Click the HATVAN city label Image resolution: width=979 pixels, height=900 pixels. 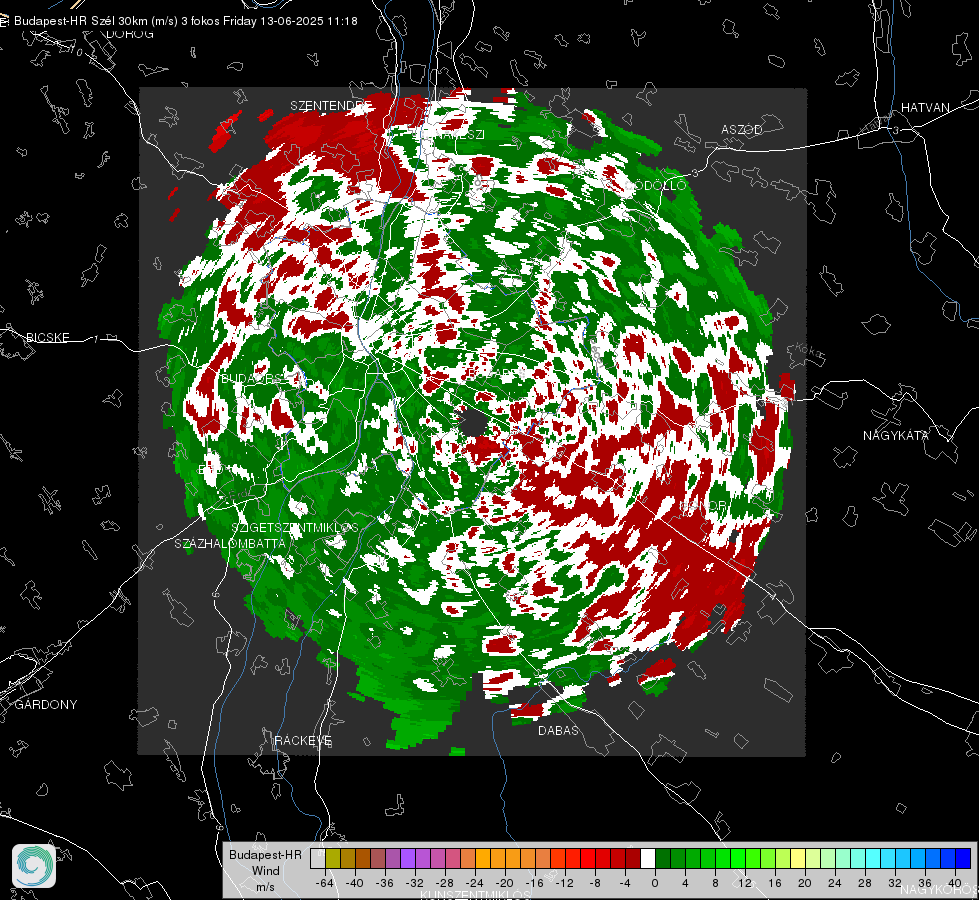click(x=925, y=107)
